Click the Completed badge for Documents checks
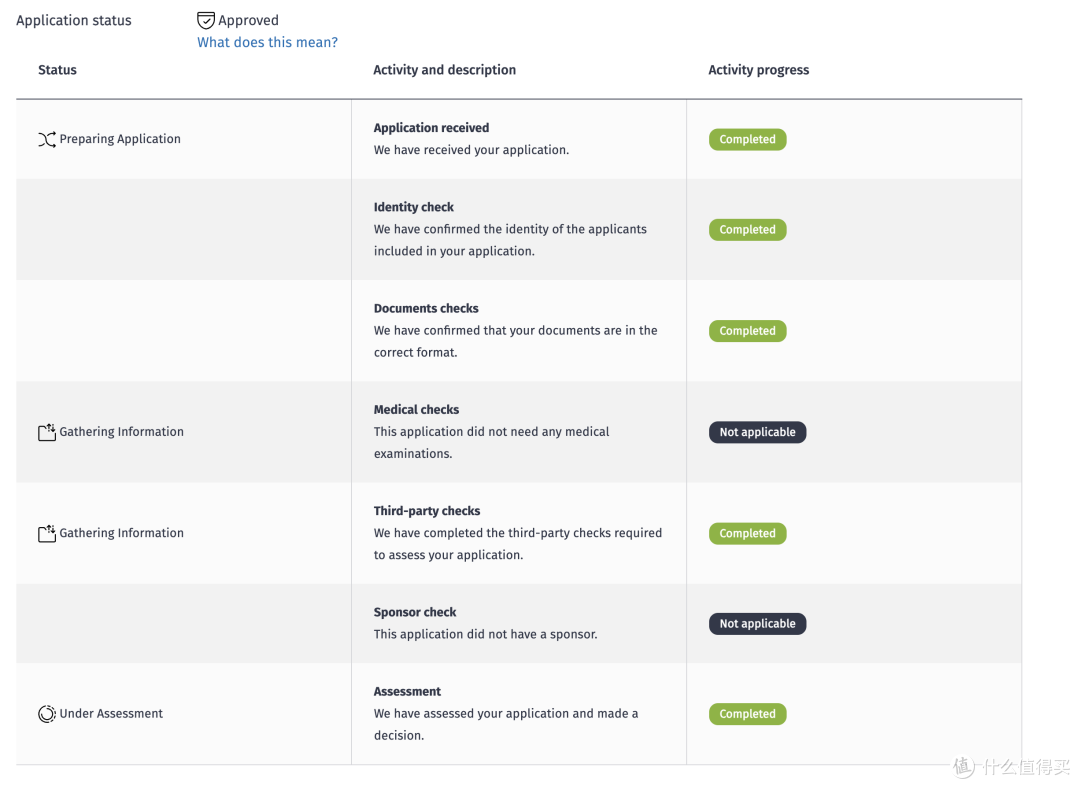The height and width of the screenshot is (789, 1080). tap(747, 330)
